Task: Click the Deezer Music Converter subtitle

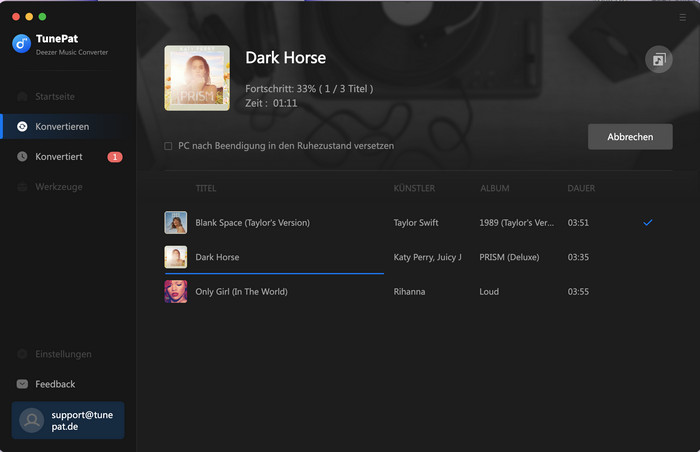Action: 72,52
